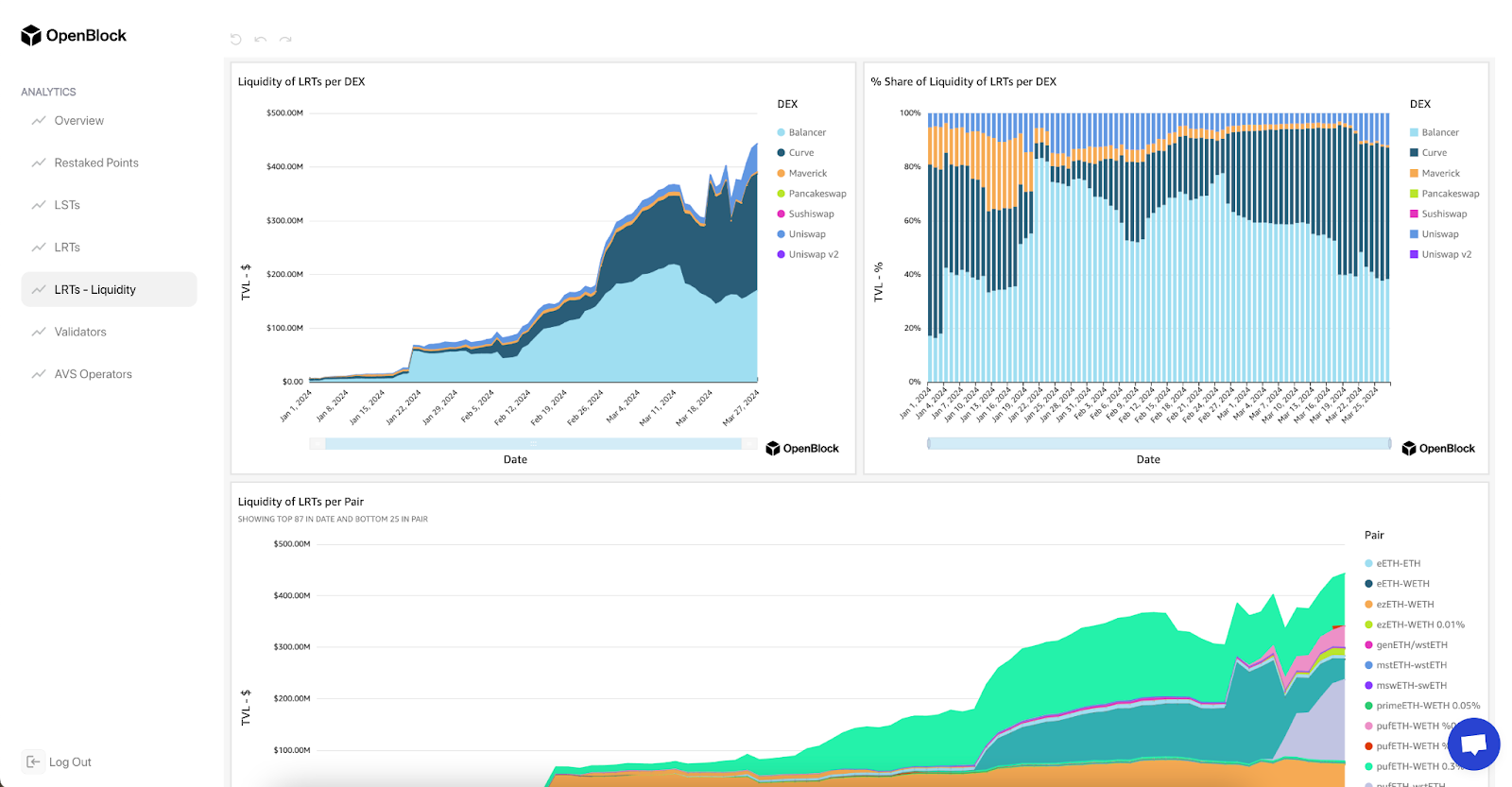
Task: Click the SHOWING TOP 87 IN DATE subtitle
Action: [333, 519]
